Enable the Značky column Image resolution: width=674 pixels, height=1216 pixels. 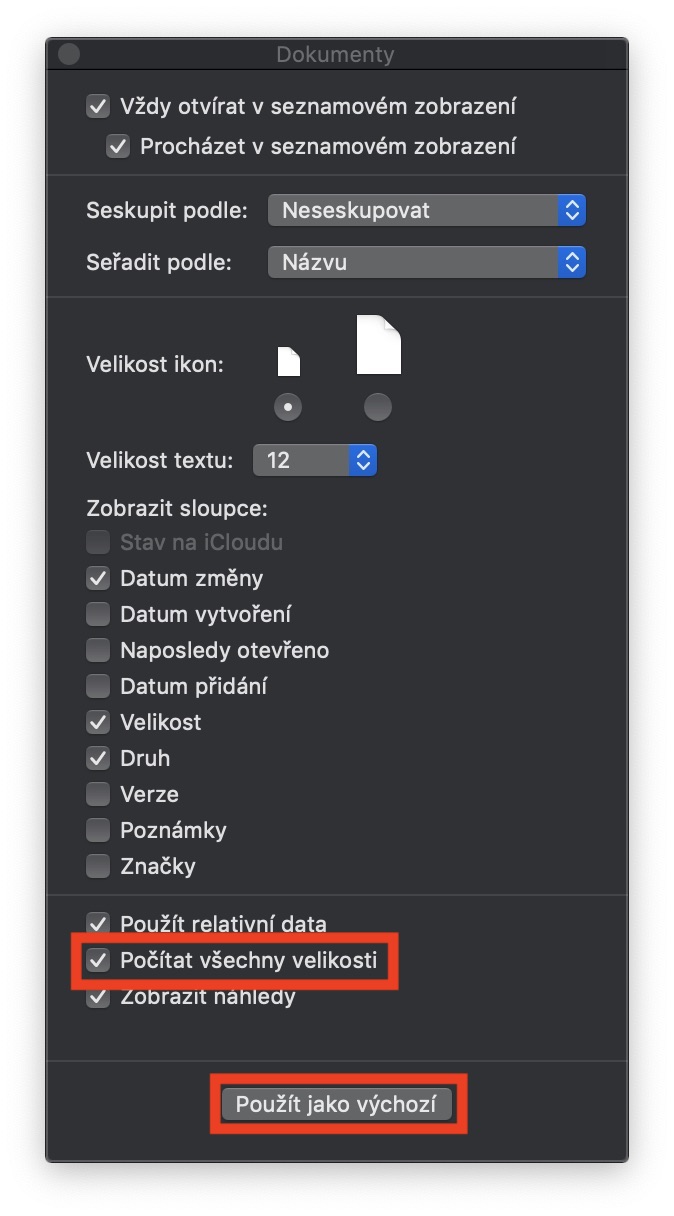coord(98,866)
